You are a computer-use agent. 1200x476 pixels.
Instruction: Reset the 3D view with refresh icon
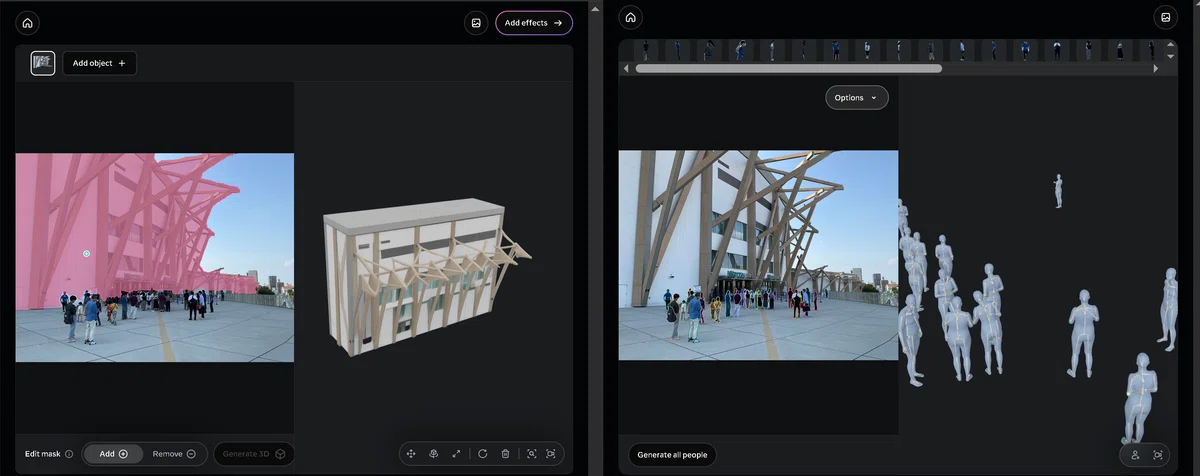pos(483,454)
